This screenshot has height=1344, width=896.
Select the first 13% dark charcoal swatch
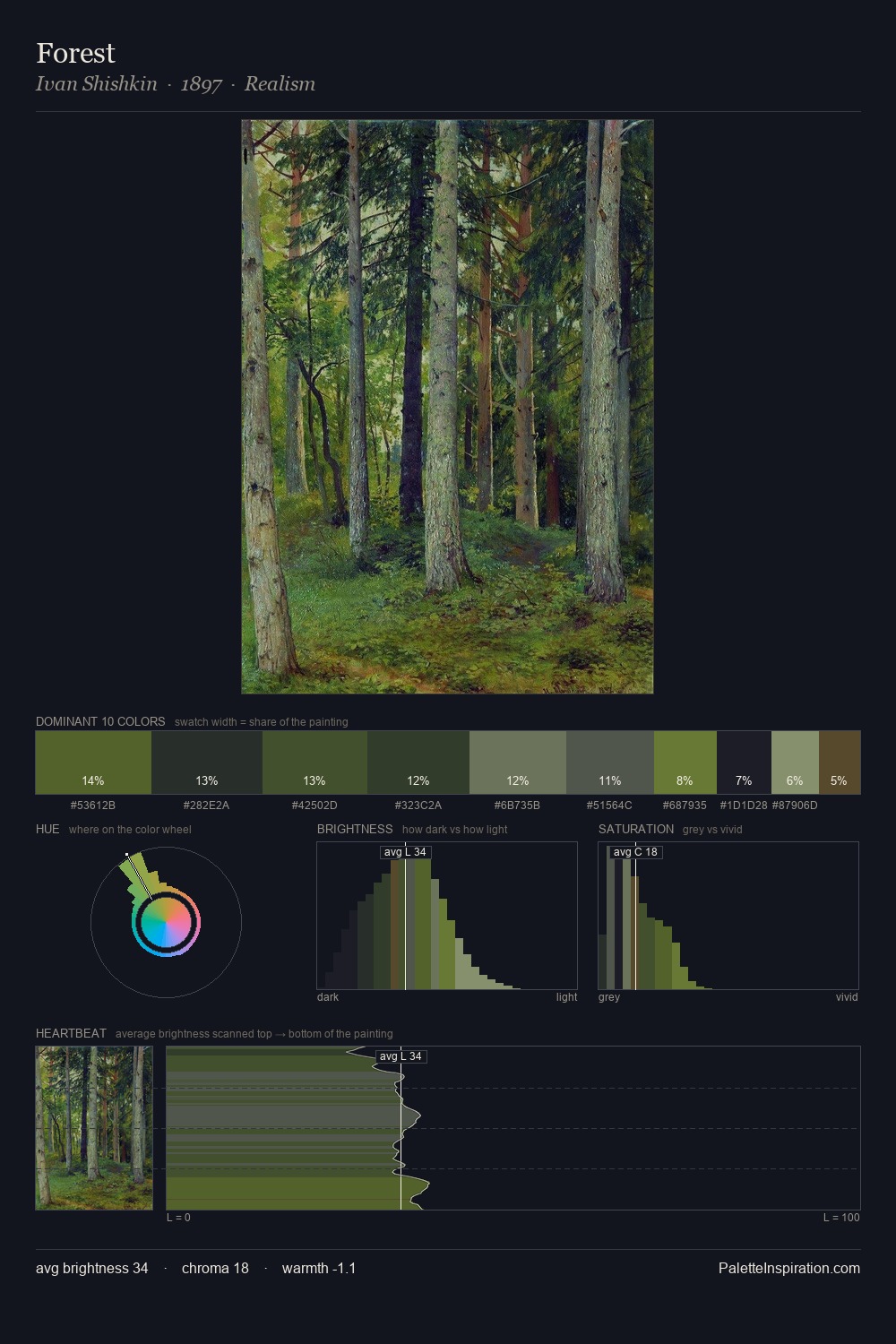207,762
